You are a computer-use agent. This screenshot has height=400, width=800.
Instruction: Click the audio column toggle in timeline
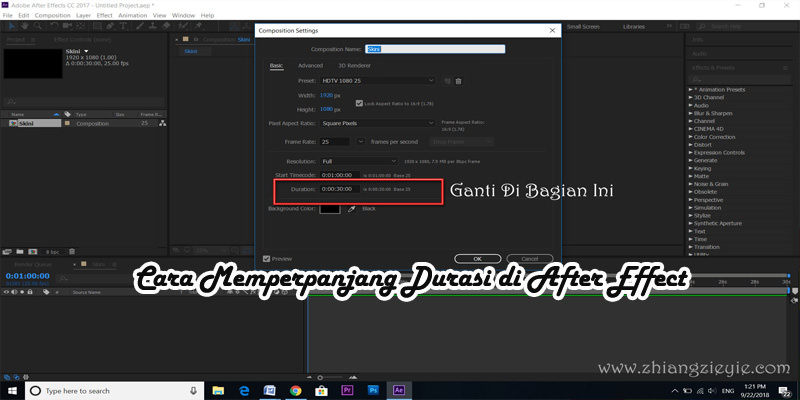coord(14,292)
